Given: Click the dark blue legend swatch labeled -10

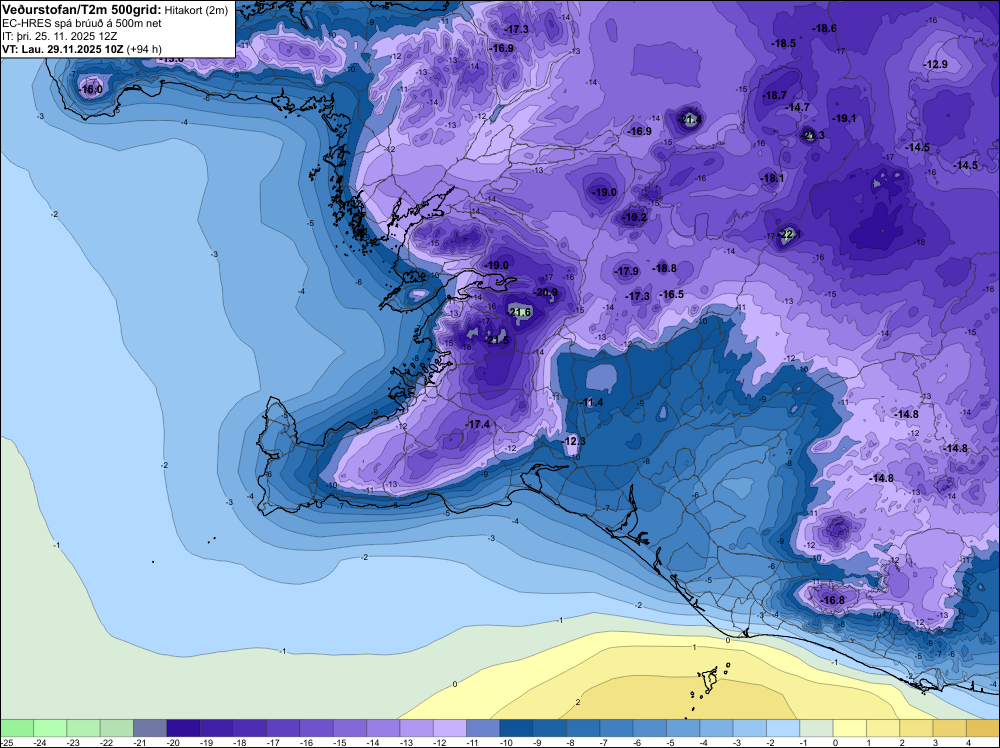Looking at the screenshot, I should tap(517, 728).
